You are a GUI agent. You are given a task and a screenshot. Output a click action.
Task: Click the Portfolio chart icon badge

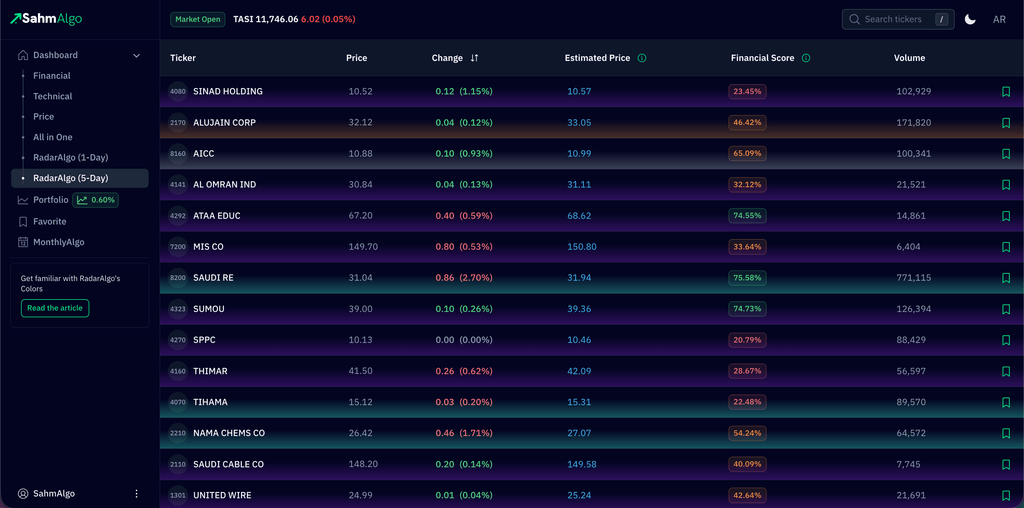[95, 200]
